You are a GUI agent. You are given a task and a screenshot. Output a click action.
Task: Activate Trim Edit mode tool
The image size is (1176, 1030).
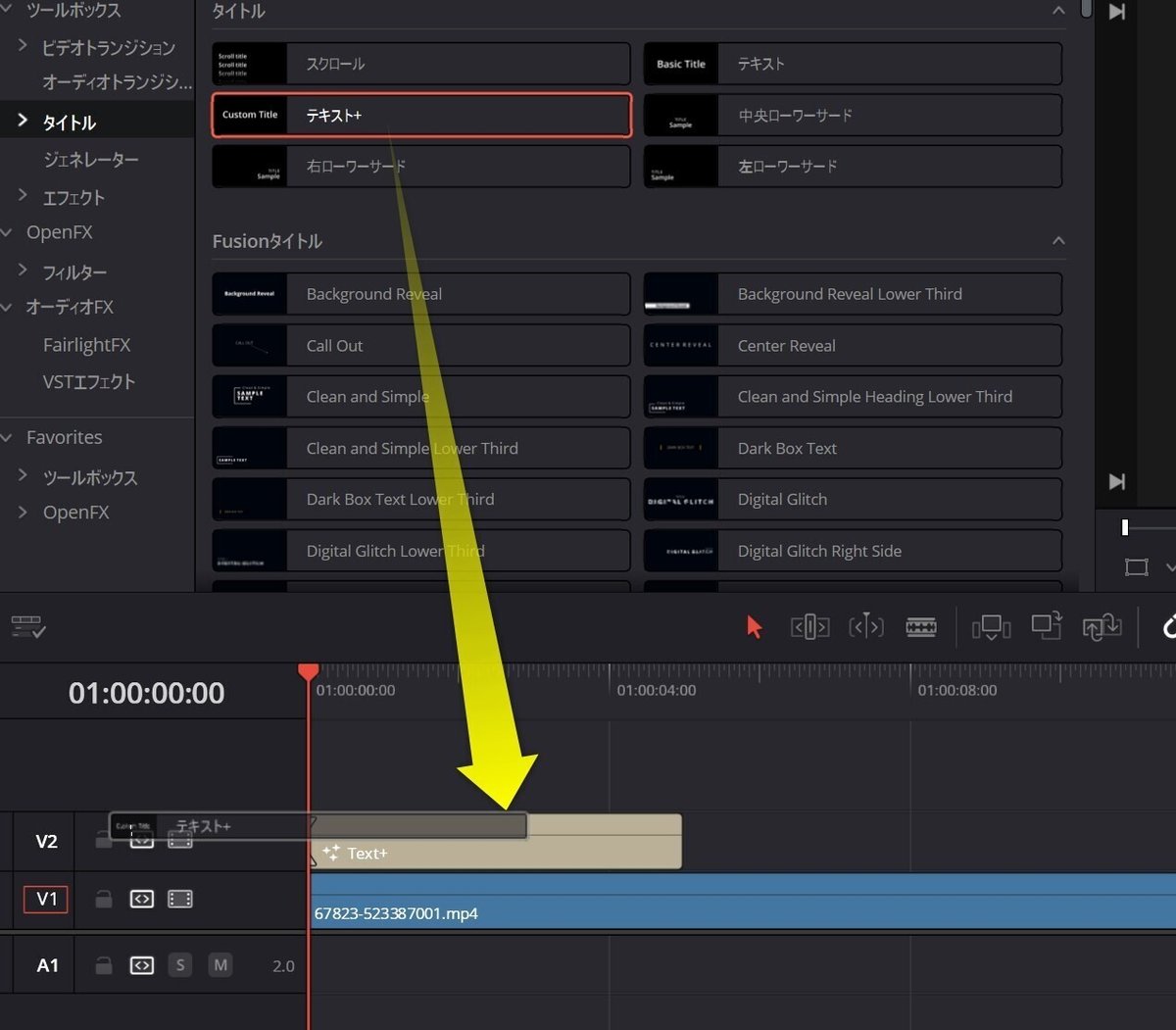[x=809, y=627]
